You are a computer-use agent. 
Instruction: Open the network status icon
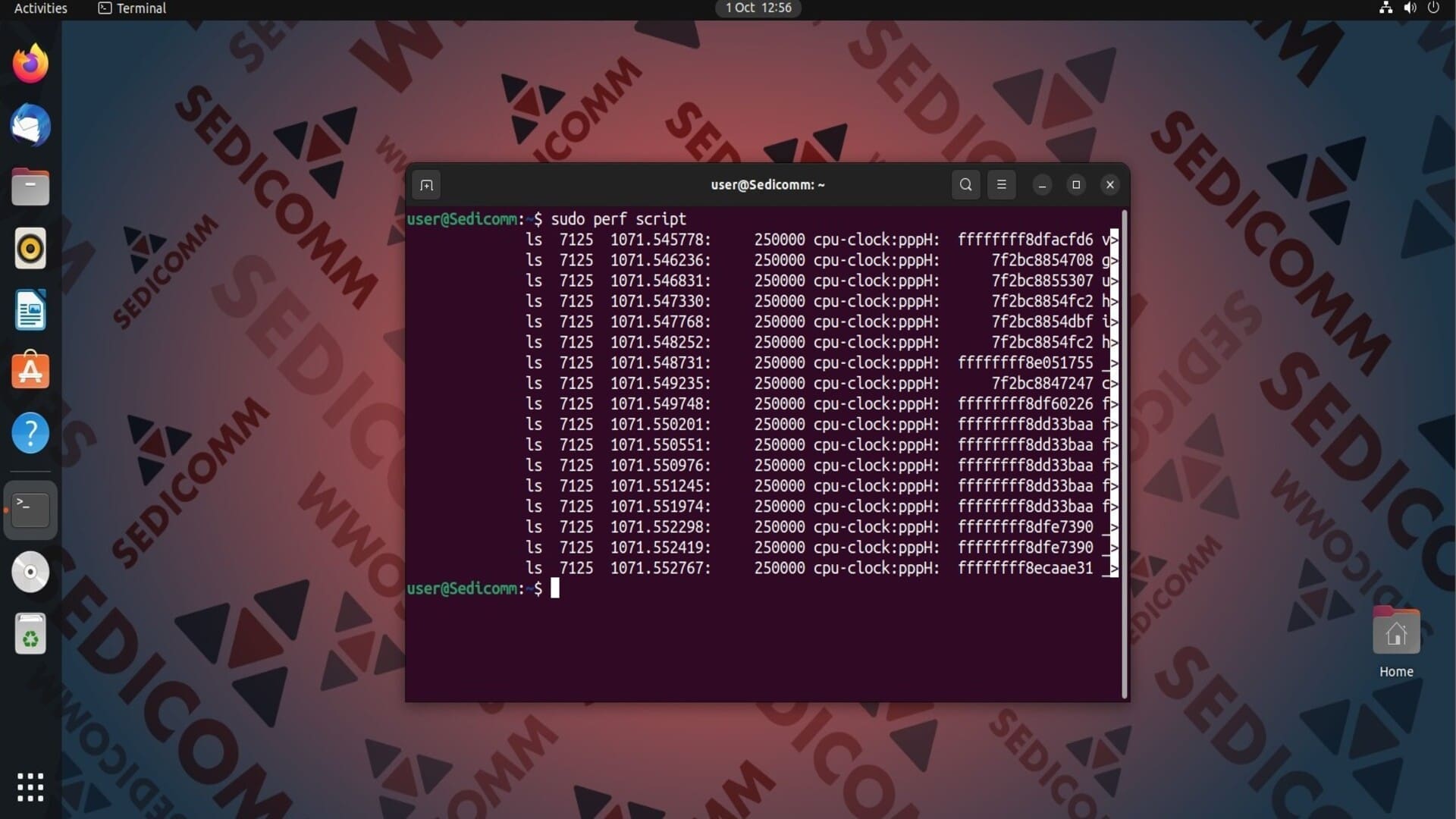pyautogui.click(x=1385, y=8)
